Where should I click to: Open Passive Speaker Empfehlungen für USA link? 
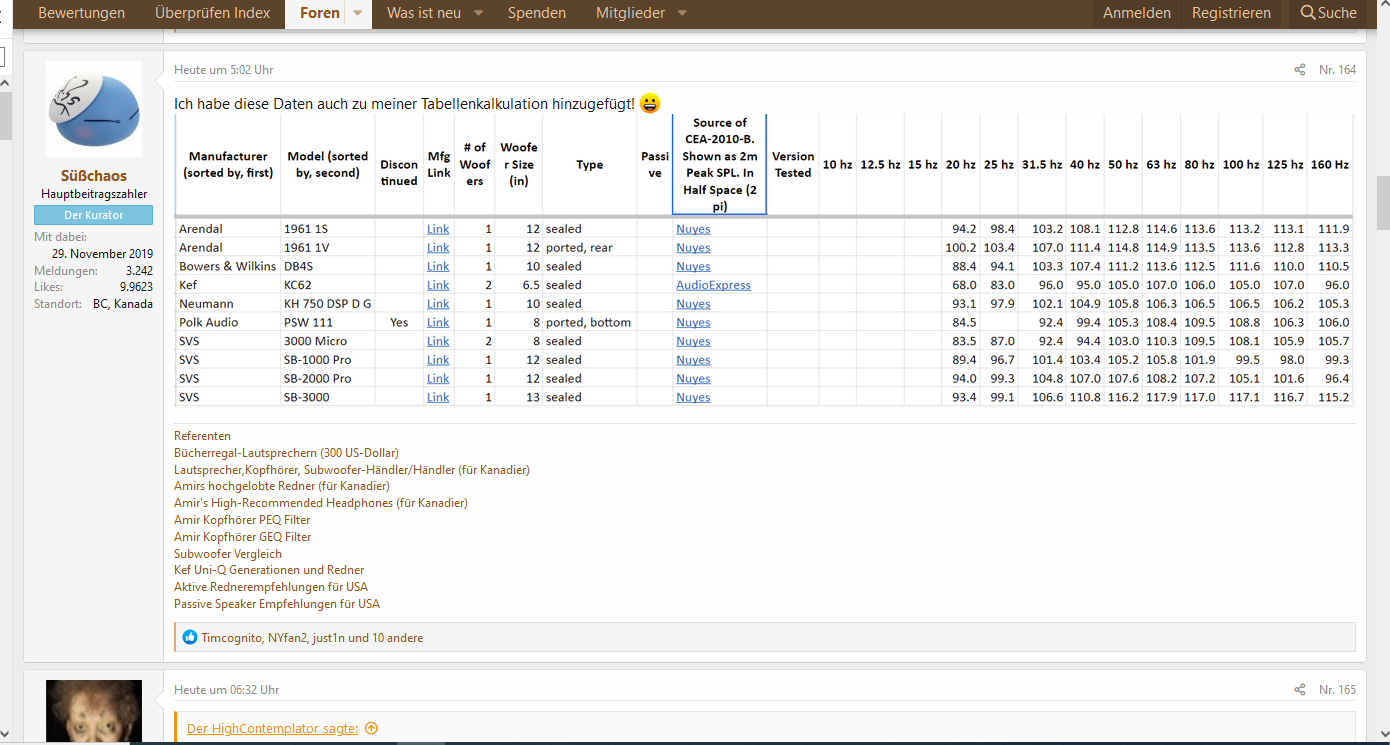pos(277,604)
